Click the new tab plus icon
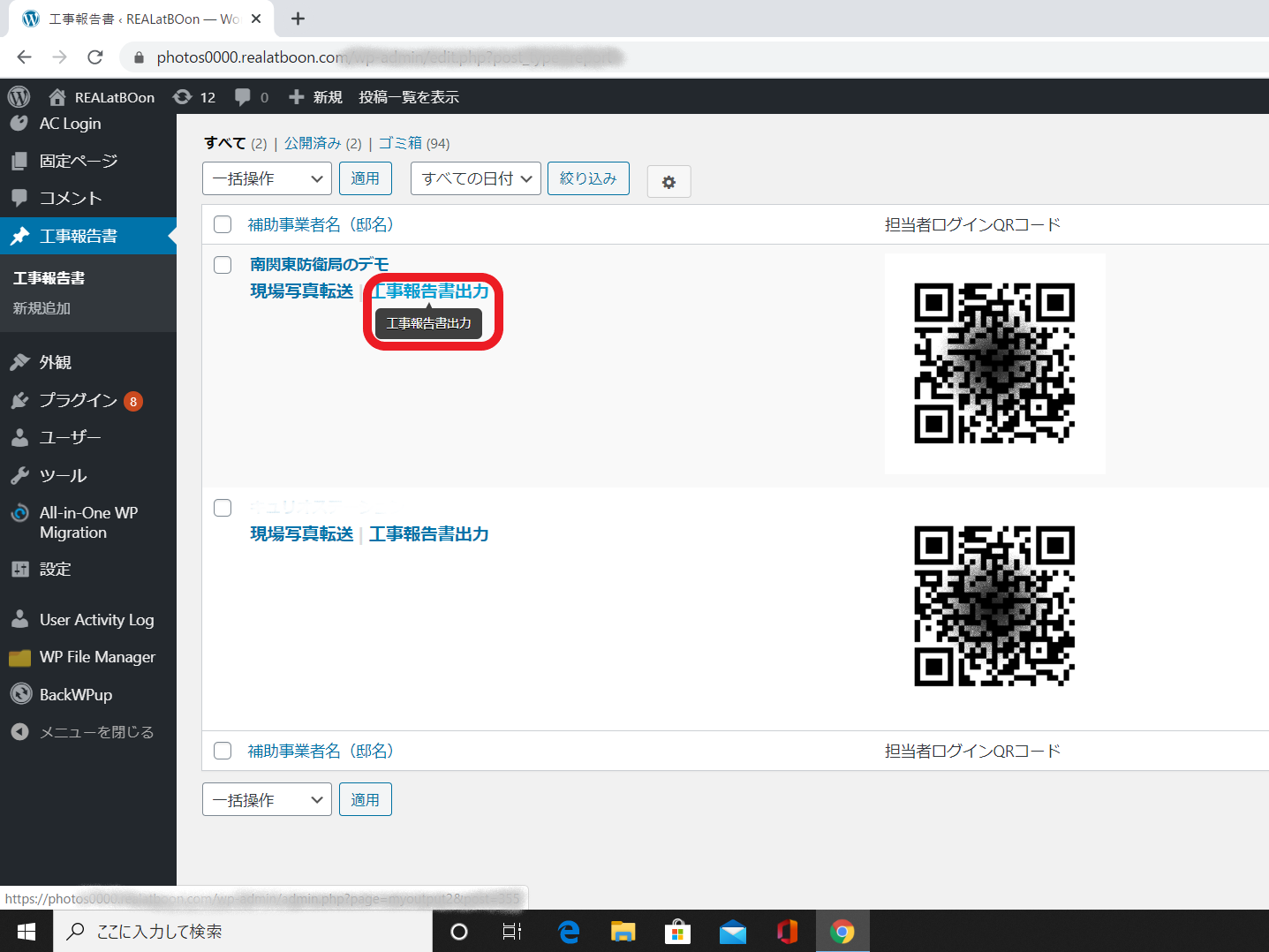This screenshot has width=1269, height=952. pyautogui.click(x=298, y=19)
